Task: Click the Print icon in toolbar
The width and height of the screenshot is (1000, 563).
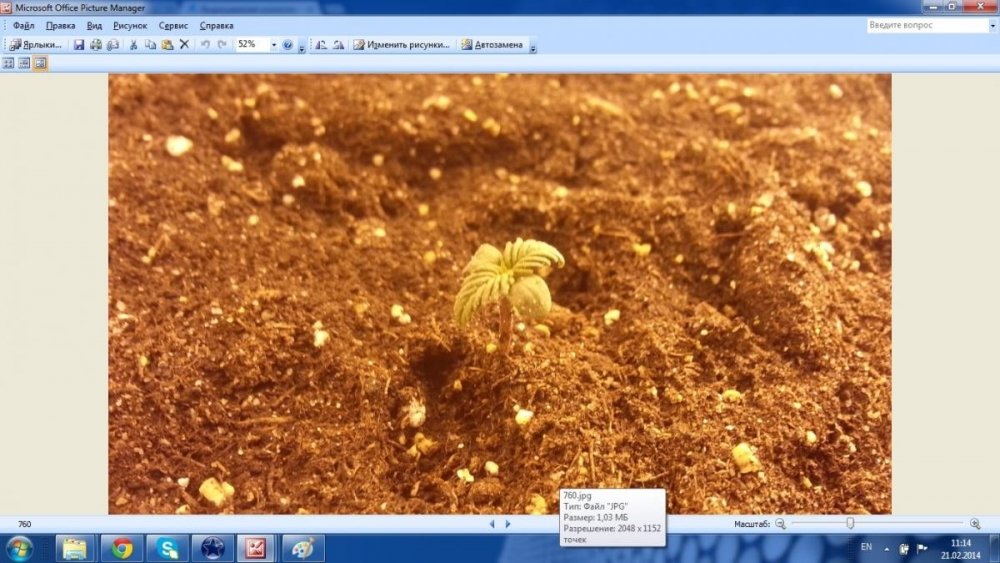Action: click(96, 45)
